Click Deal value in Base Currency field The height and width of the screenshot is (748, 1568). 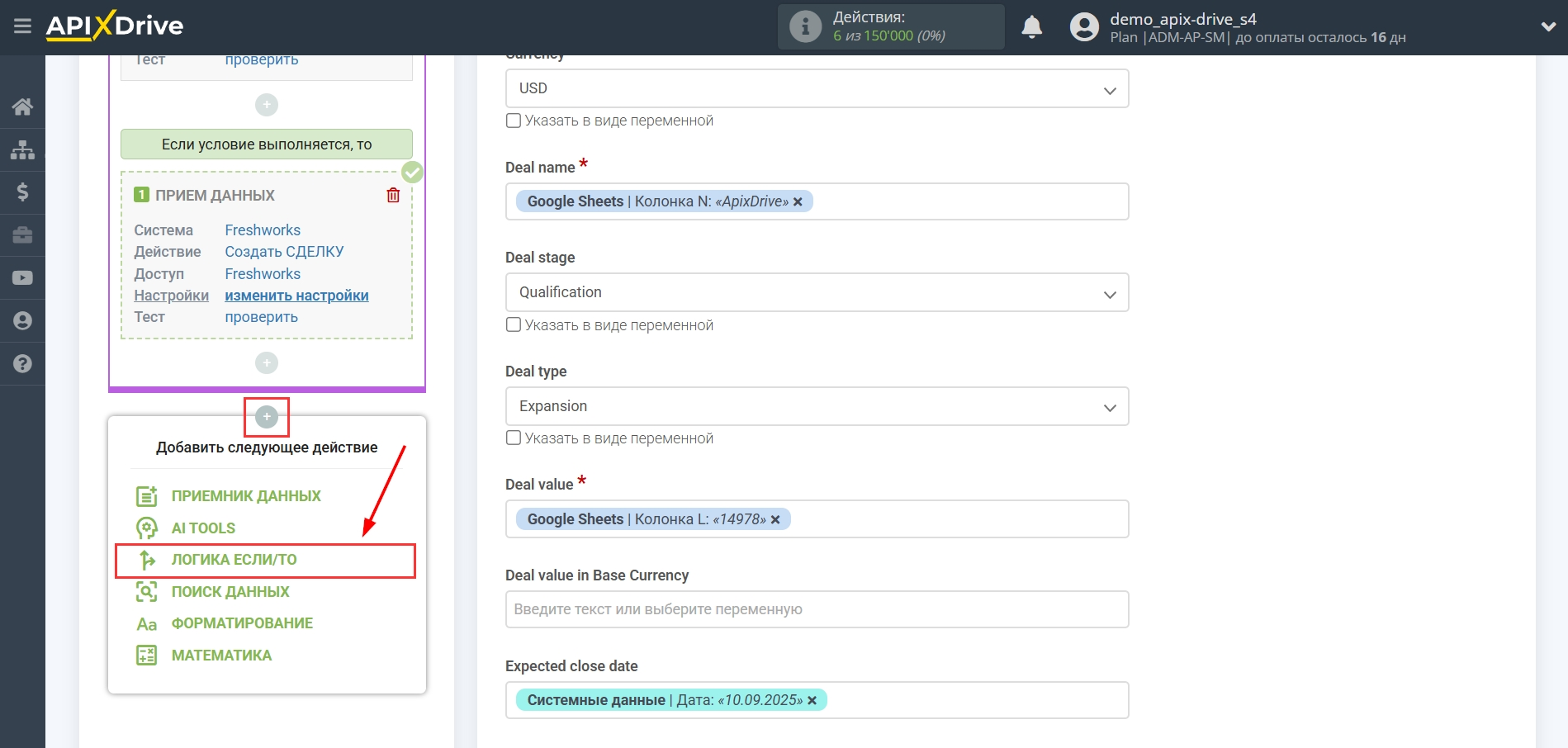pyautogui.click(x=816, y=609)
